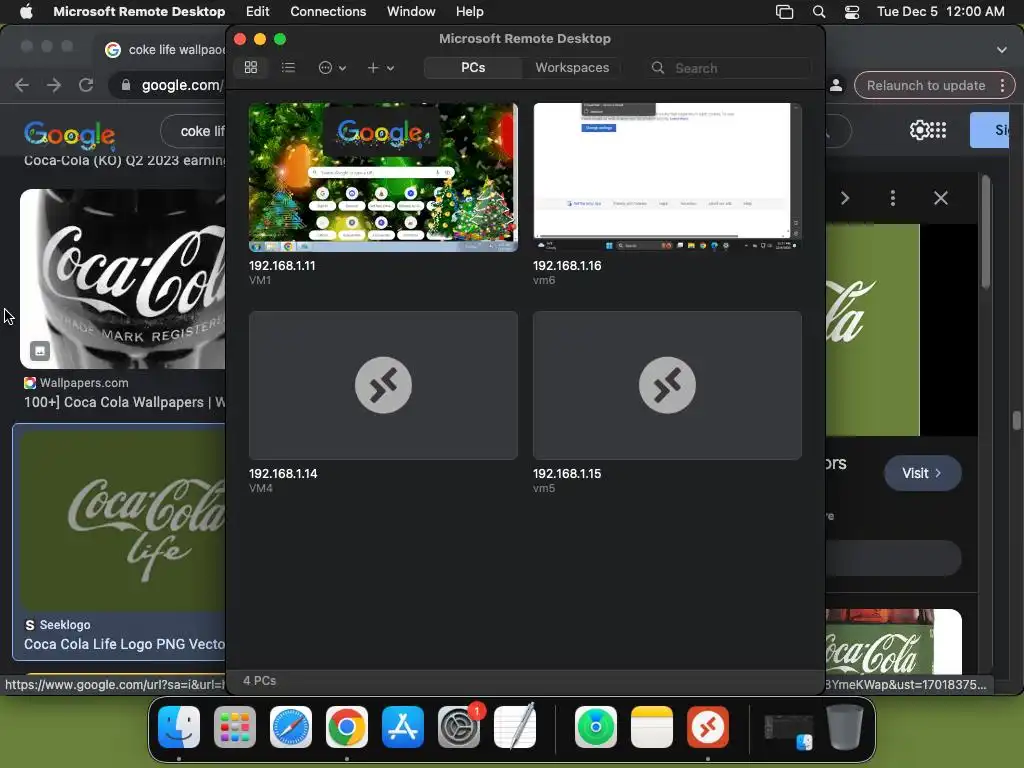
Task: Open the plus Add PC dropdown
Action: pos(381,67)
